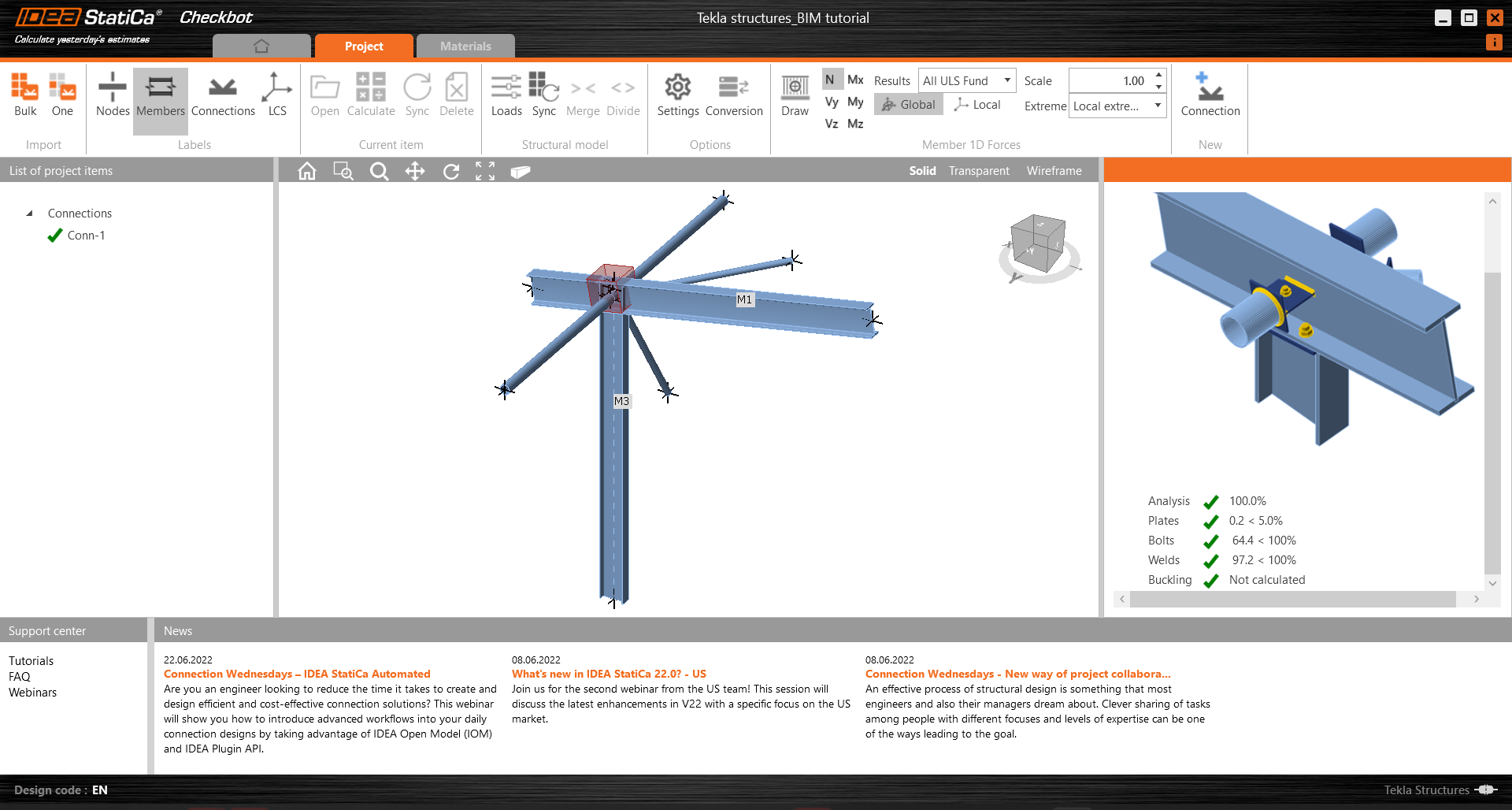Increase Scale using the up stepper arrow
This screenshot has width=1512, height=810.
point(1158,76)
